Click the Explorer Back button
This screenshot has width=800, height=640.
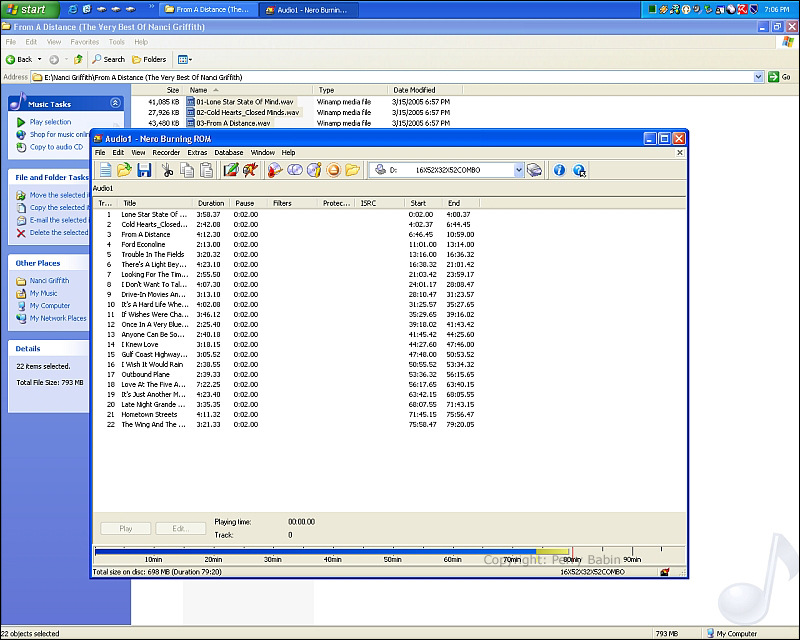19,60
